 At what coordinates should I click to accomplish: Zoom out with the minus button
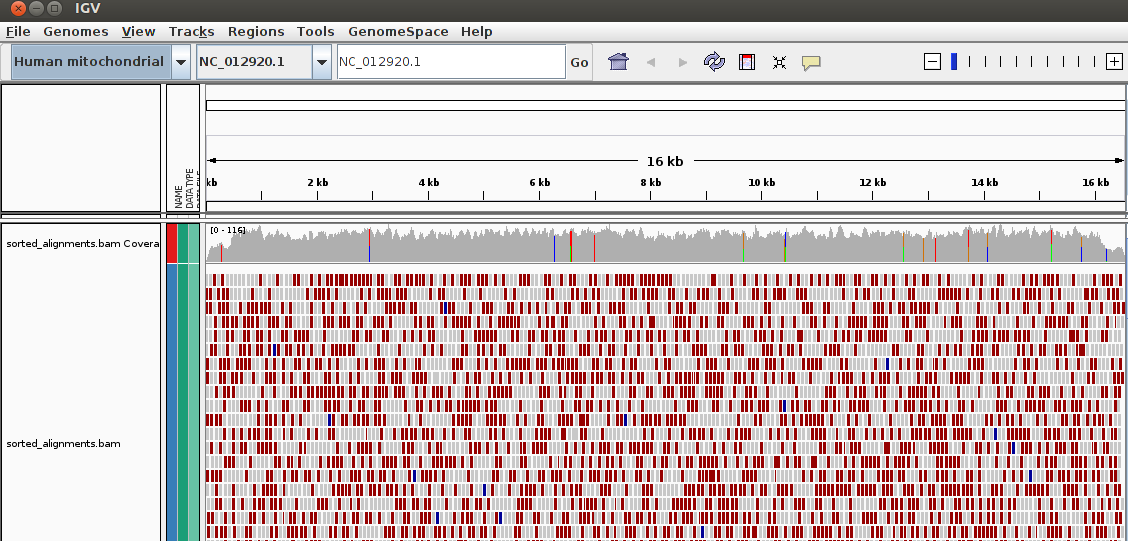click(x=932, y=62)
